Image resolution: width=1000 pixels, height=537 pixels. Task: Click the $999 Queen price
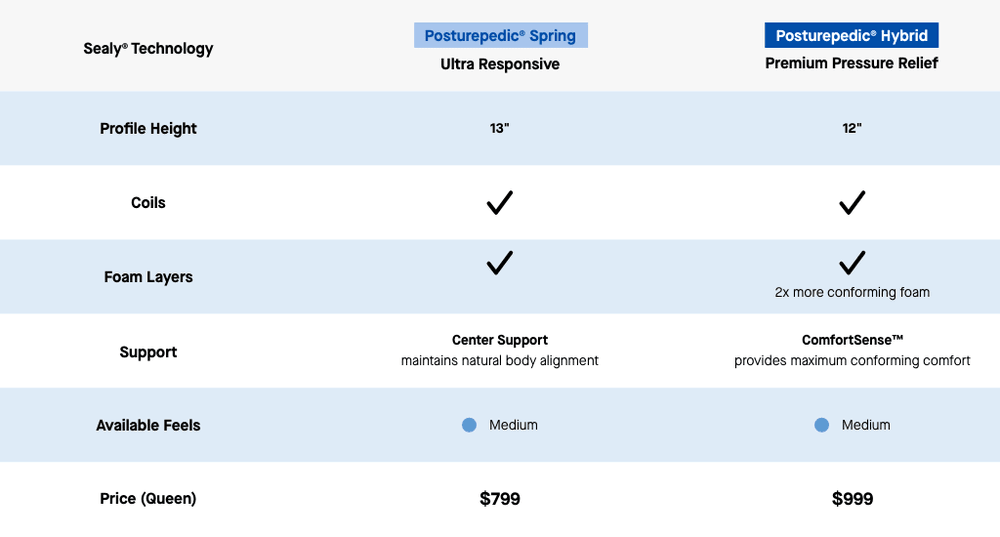pos(852,499)
